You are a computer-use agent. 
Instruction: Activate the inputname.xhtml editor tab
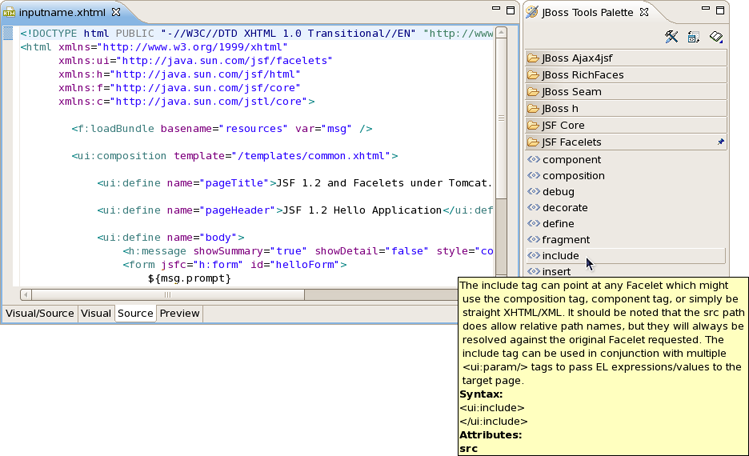click(x=62, y=12)
